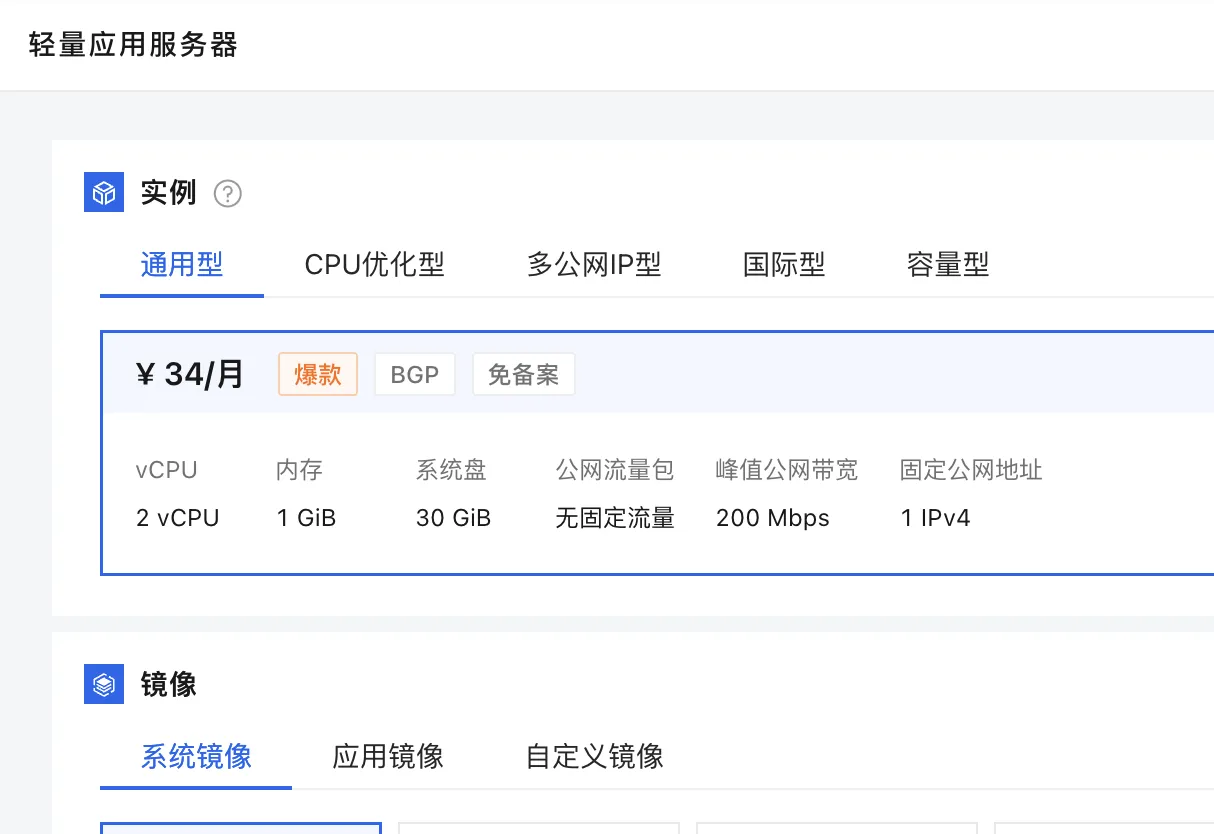The height and width of the screenshot is (834, 1214).
Task: Open the help tooltip beside 实例
Action: click(x=228, y=193)
